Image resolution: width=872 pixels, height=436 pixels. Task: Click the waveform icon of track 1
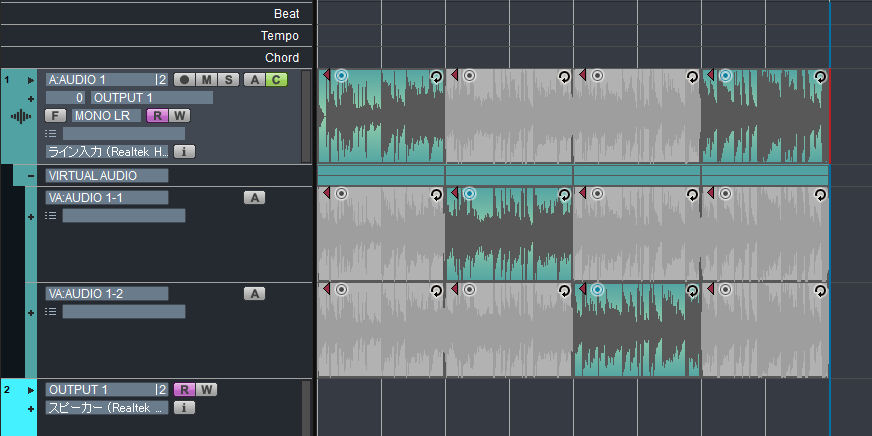click(x=21, y=116)
